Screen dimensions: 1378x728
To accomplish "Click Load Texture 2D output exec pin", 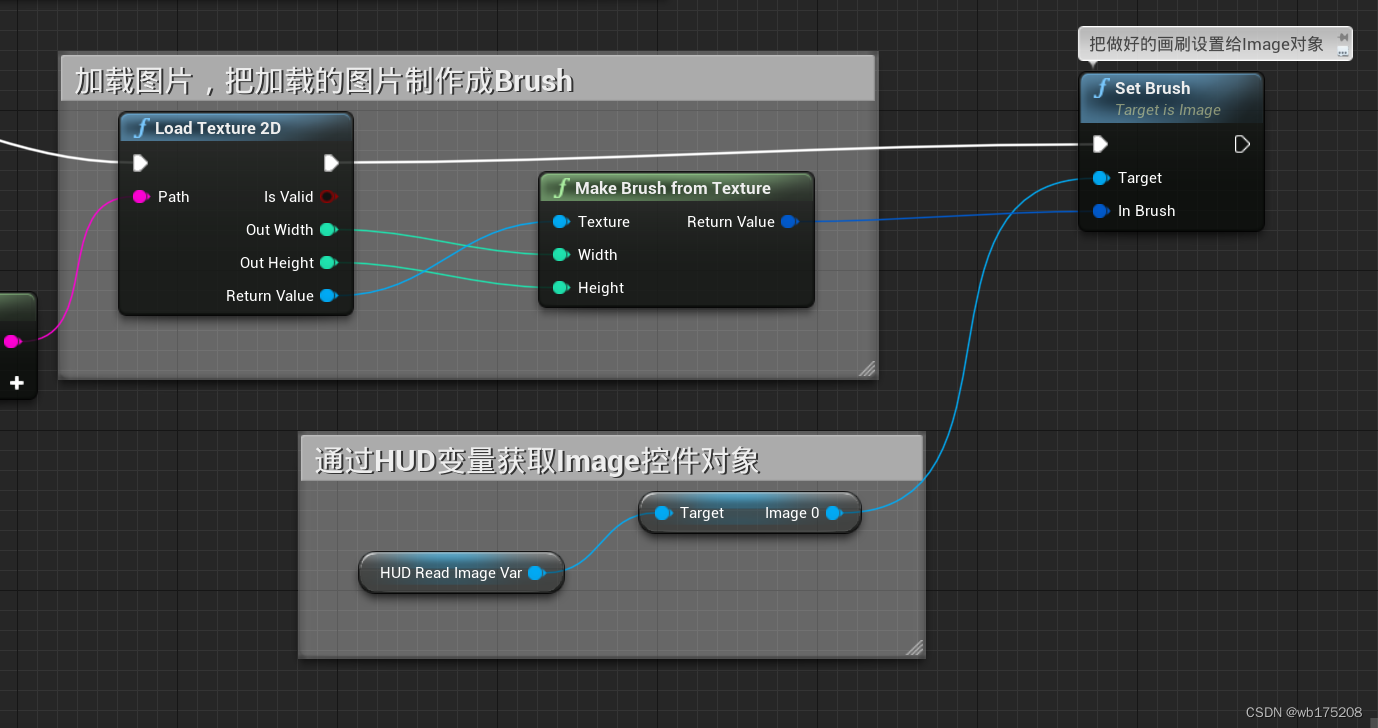I will pyautogui.click(x=331, y=163).
